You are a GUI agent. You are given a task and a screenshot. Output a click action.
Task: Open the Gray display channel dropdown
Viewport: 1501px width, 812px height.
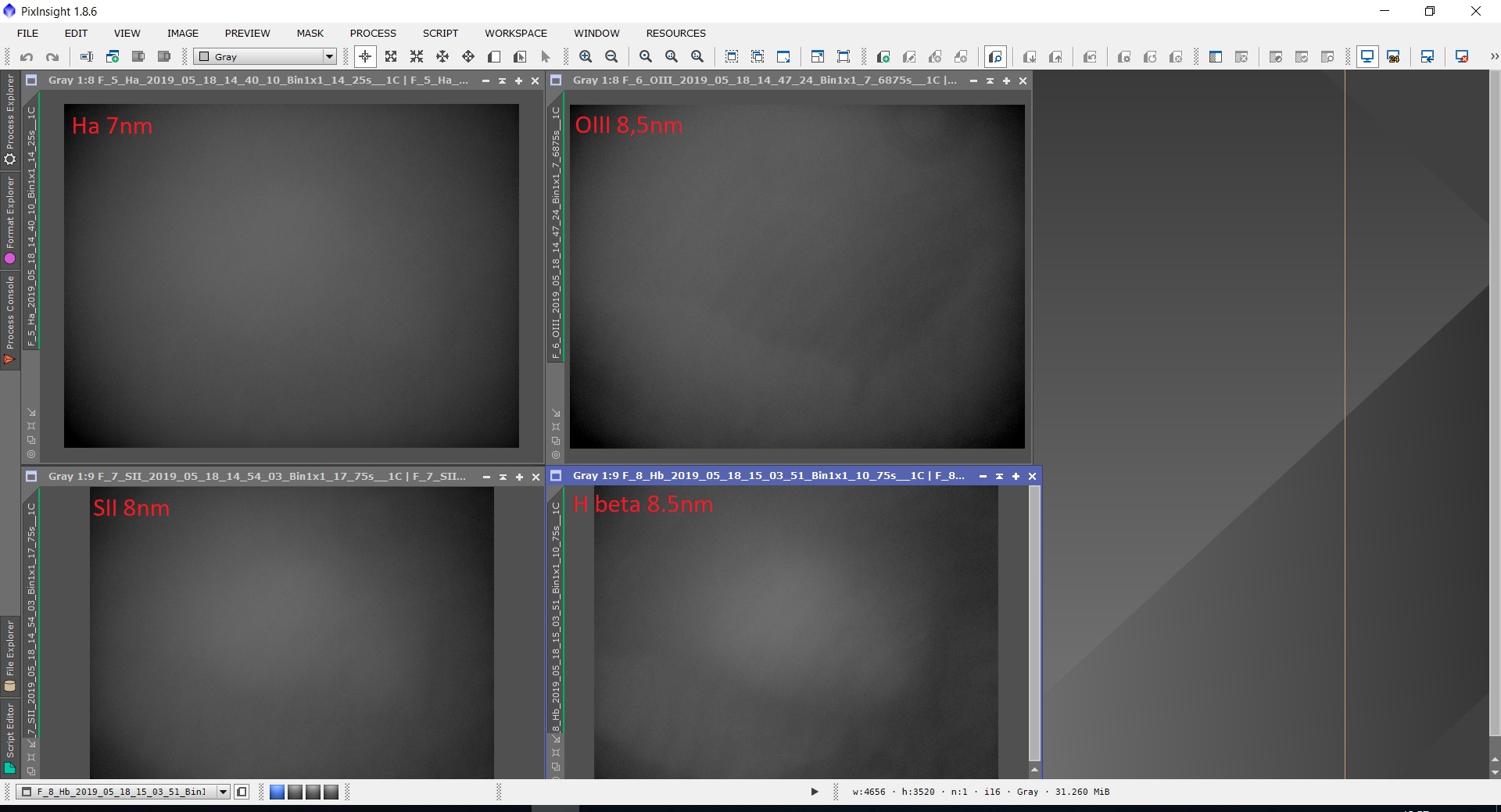265,57
